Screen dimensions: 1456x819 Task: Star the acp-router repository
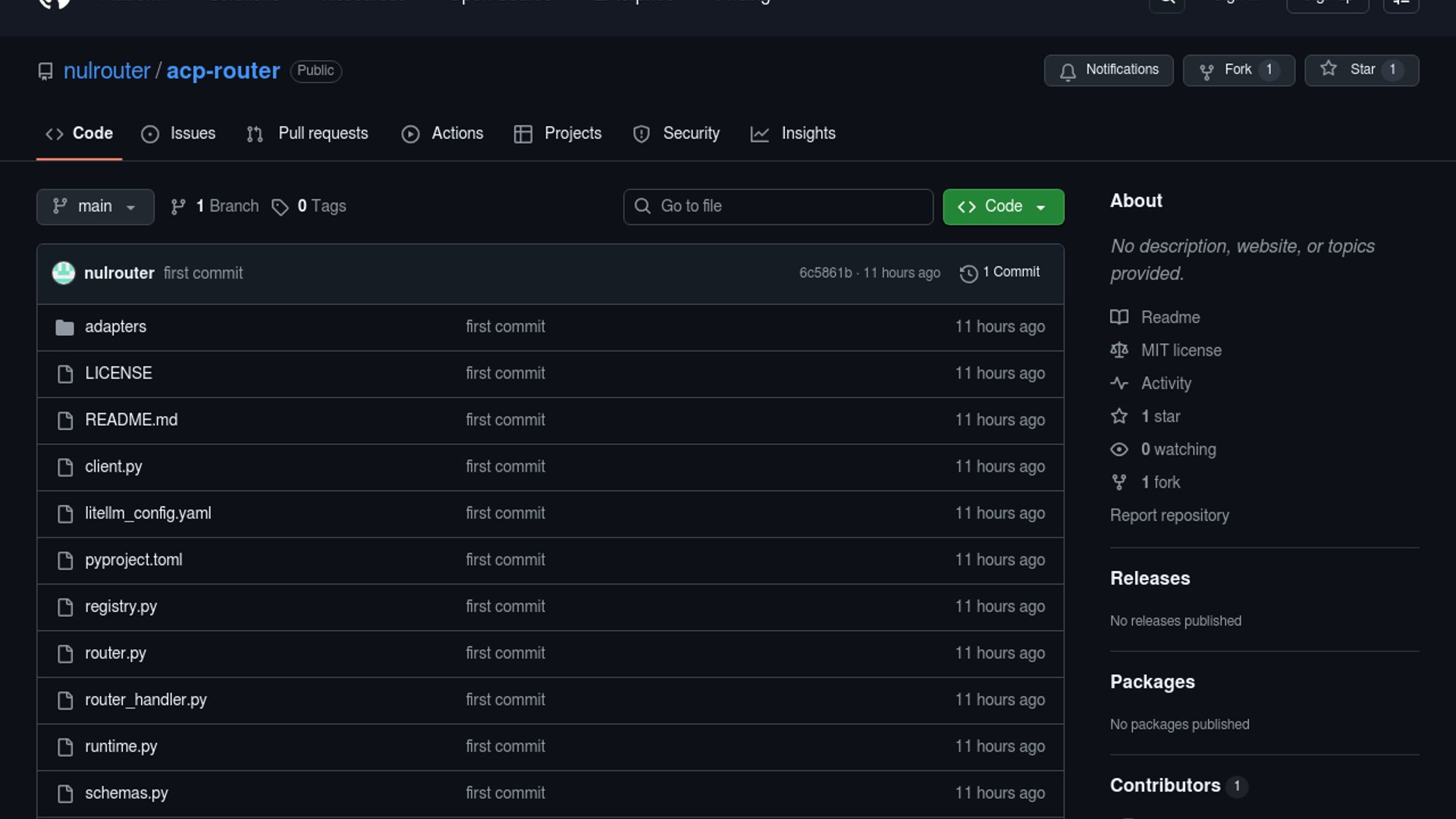pyautogui.click(x=1361, y=70)
